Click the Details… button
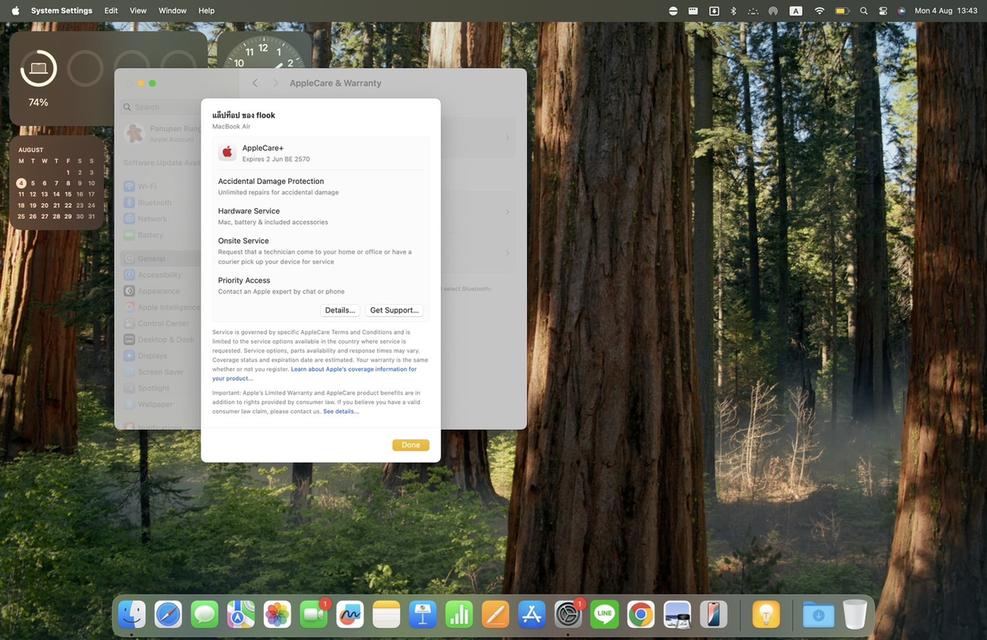The height and width of the screenshot is (640, 987). 340,310
